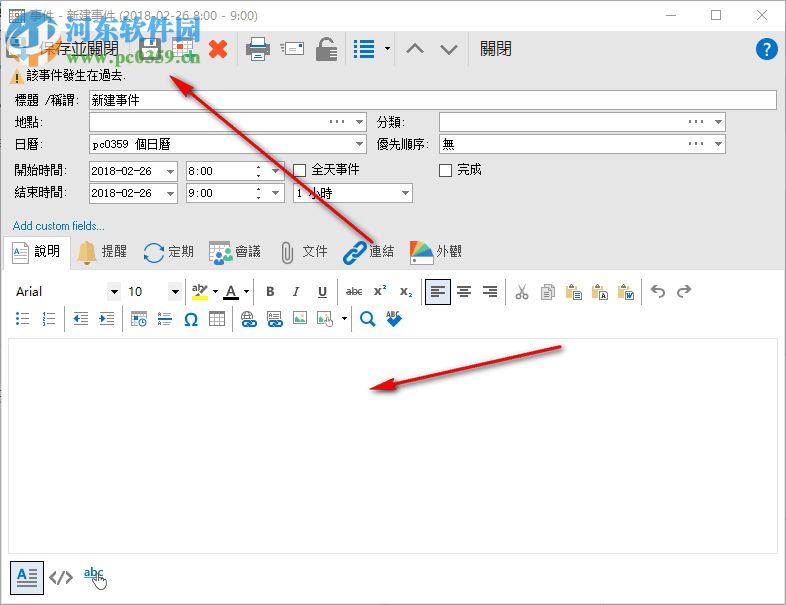Center align text
The height and width of the screenshot is (605, 786).
(x=464, y=292)
